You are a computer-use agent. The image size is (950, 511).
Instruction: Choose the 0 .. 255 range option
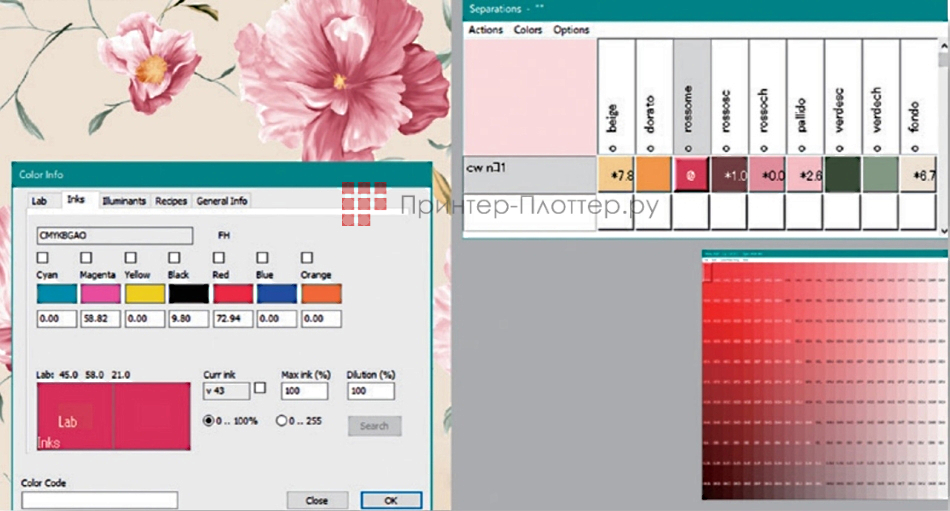282,420
